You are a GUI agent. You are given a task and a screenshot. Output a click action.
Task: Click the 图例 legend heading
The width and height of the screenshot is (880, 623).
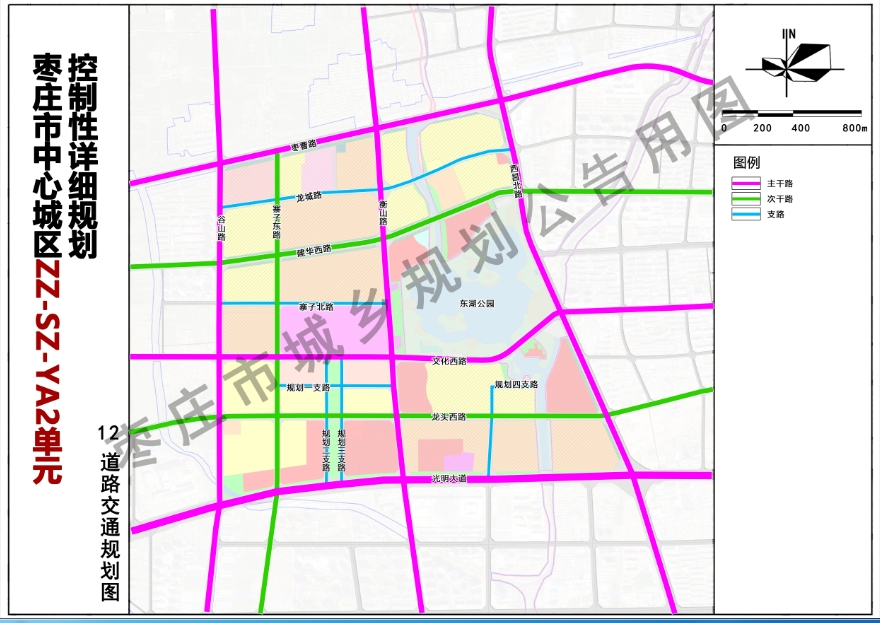coord(746,162)
